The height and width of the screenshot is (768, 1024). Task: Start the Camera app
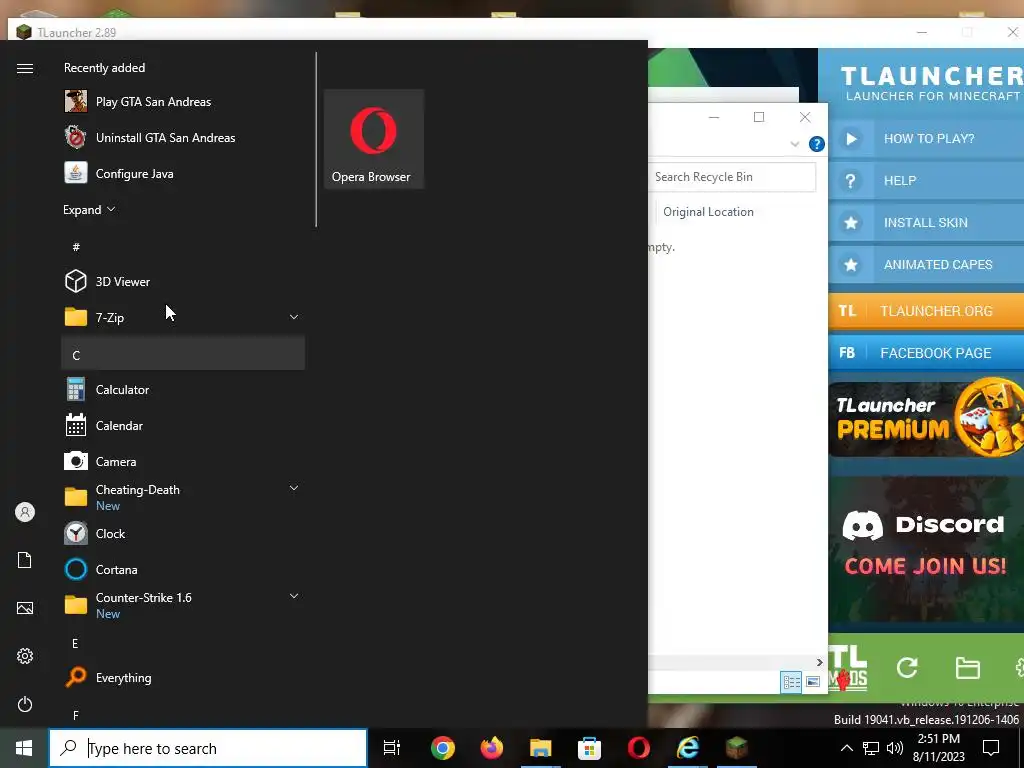(183, 462)
